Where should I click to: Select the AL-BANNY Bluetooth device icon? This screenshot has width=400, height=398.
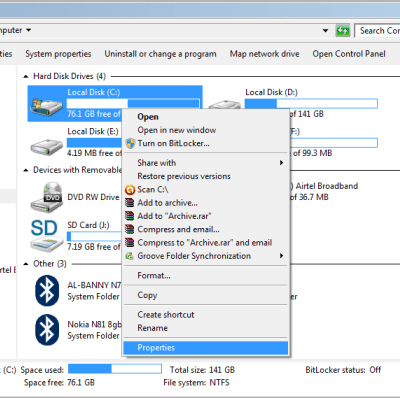tap(47, 291)
